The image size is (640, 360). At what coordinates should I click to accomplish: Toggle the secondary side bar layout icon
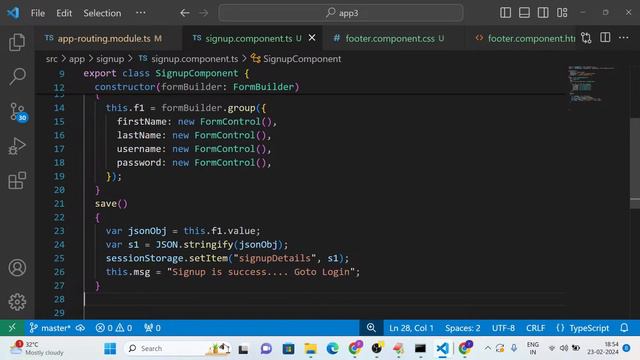point(543,13)
